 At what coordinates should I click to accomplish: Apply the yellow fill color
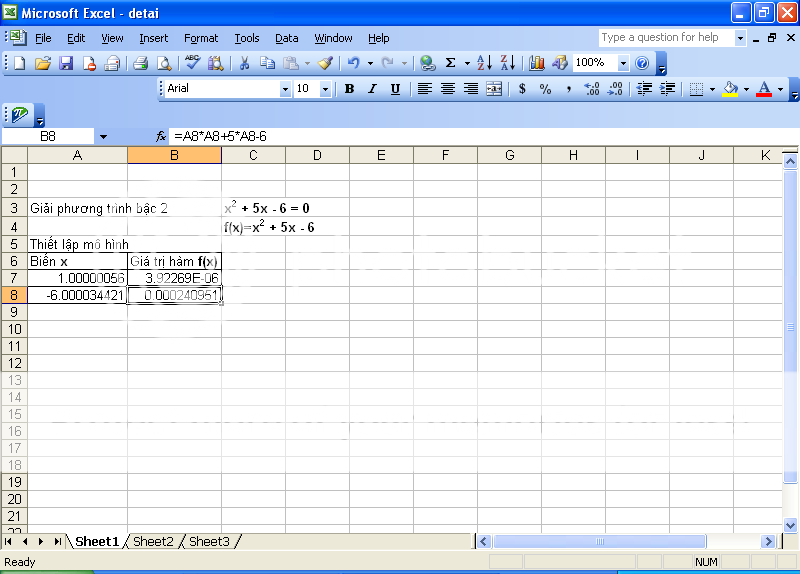(730, 89)
